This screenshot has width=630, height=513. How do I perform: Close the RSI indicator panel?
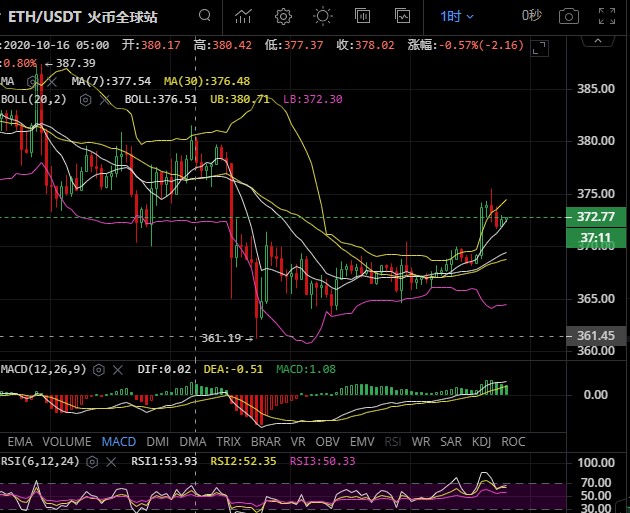111,461
